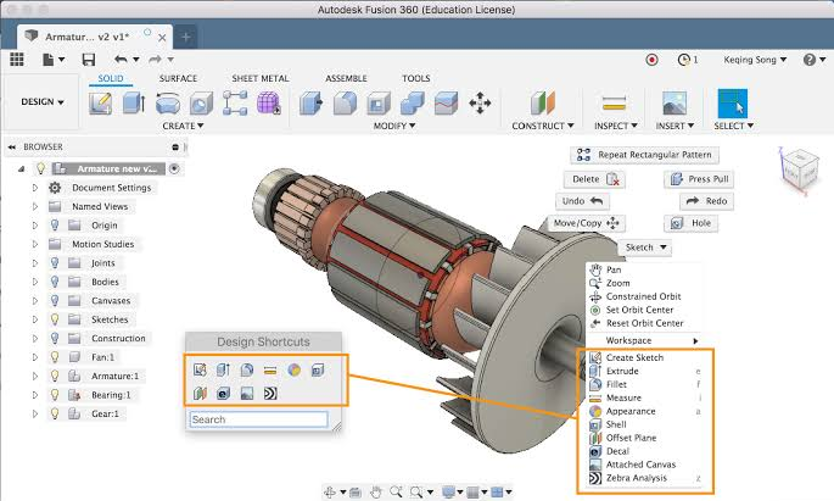Viewport: 834px width, 501px height.
Task: Toggle visibility bulb for Fan:1 component
Action: coord(54,357)
